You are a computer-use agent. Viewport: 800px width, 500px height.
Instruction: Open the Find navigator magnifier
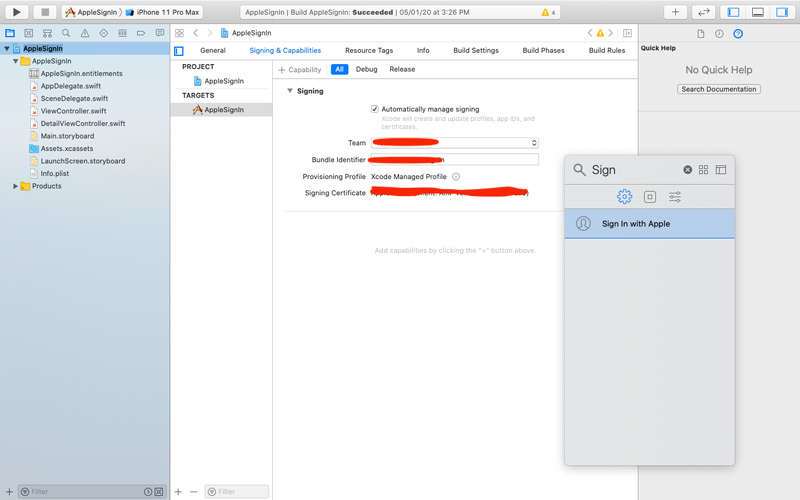click(x=66, y=33)
